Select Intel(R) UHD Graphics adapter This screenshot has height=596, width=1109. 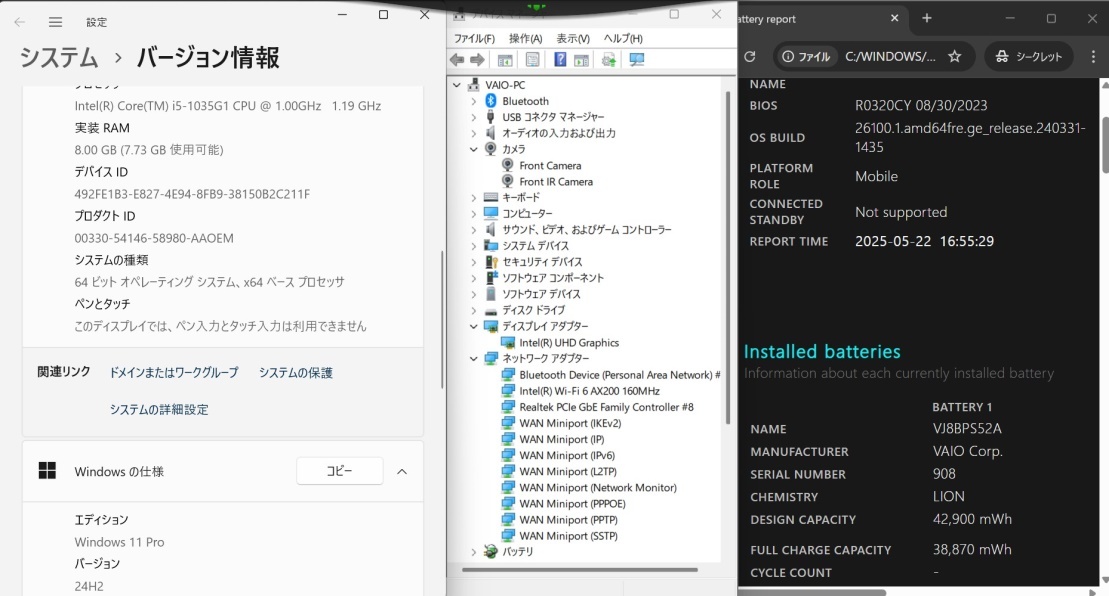(569, 343)
